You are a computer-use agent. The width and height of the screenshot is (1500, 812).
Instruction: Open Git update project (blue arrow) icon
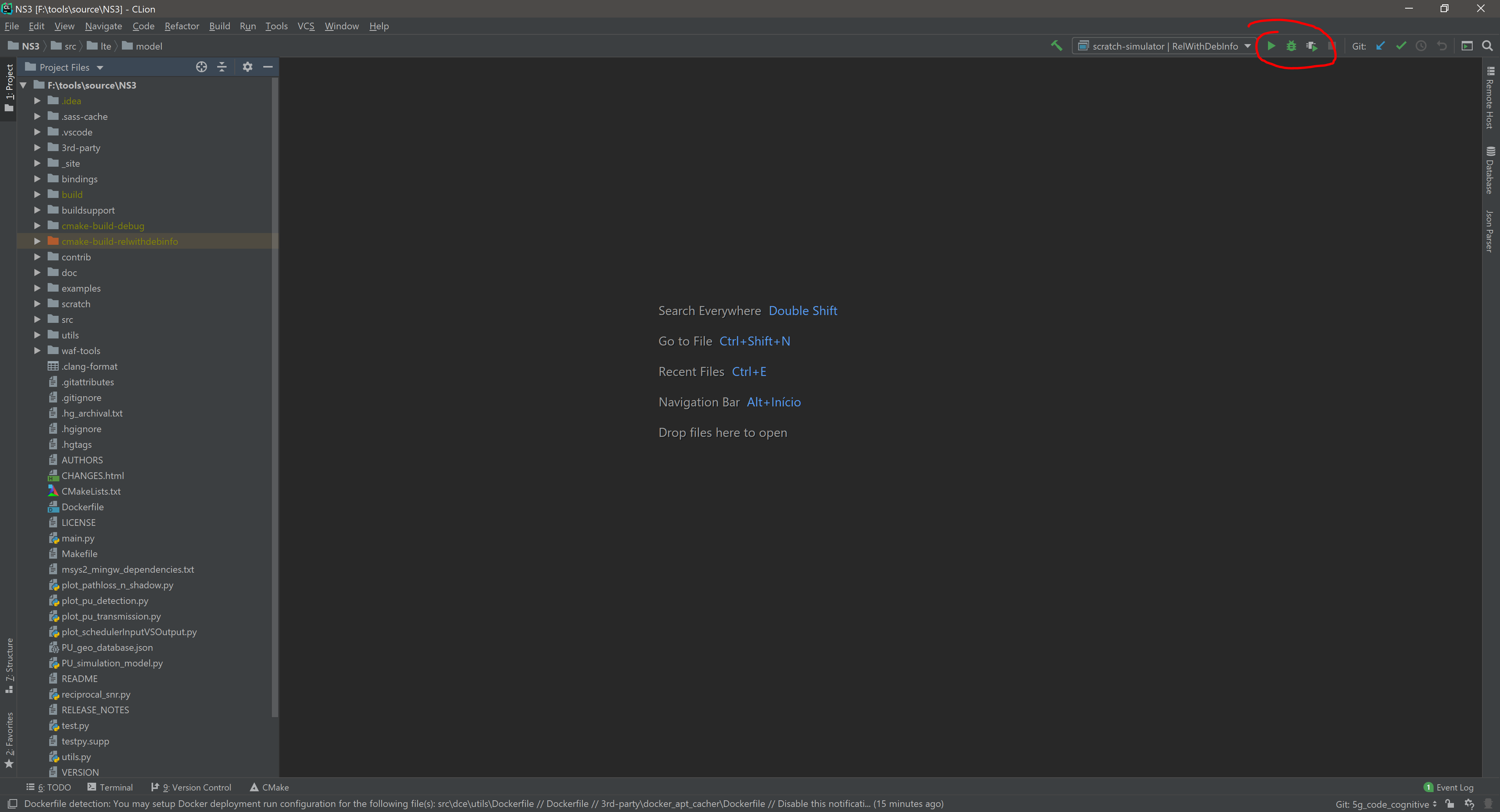pyautogui.click(x=1380, y=46)
